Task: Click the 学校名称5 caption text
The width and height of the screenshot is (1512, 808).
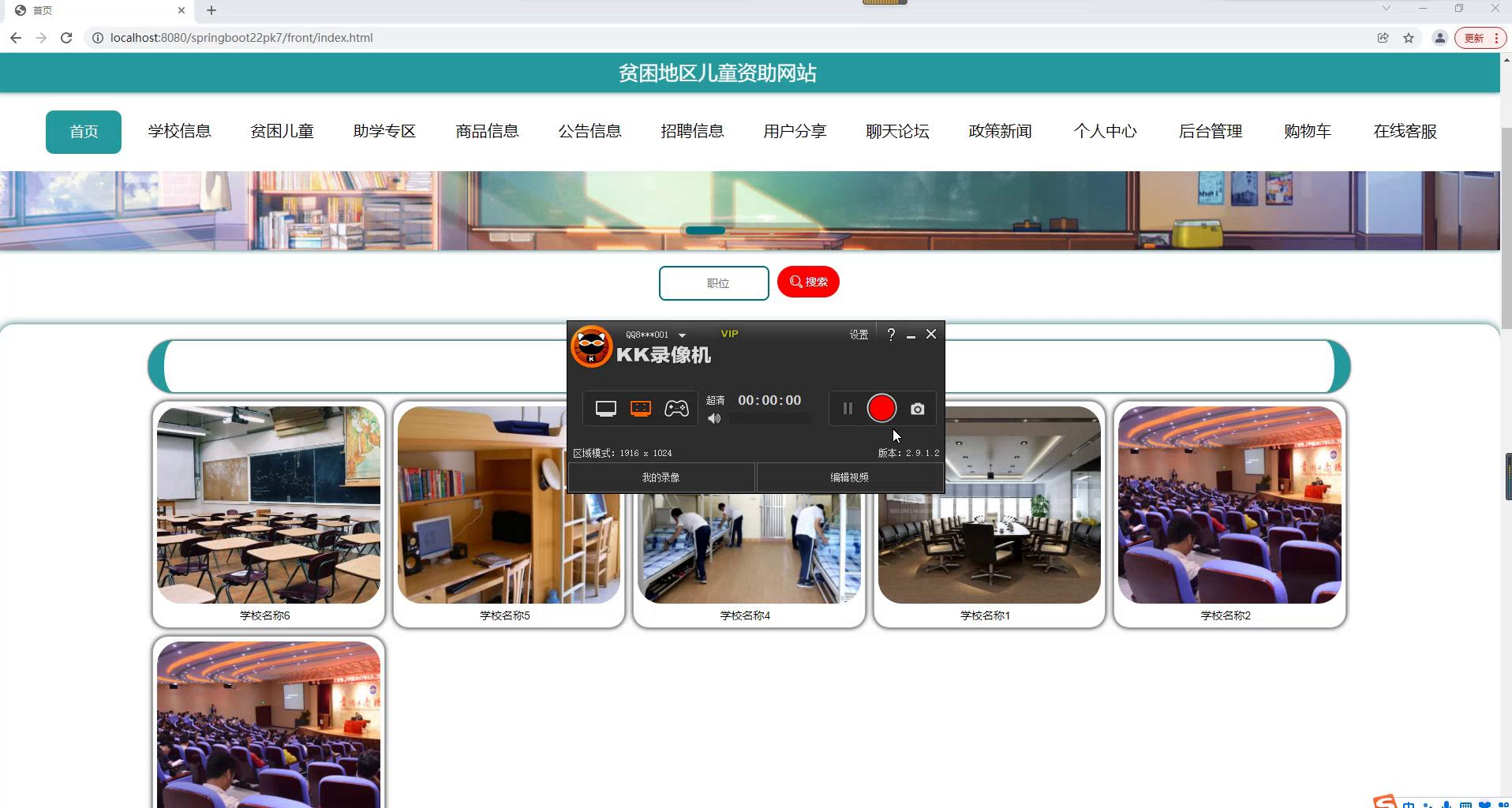Action: pyautogui.click(x=505, y=615)
